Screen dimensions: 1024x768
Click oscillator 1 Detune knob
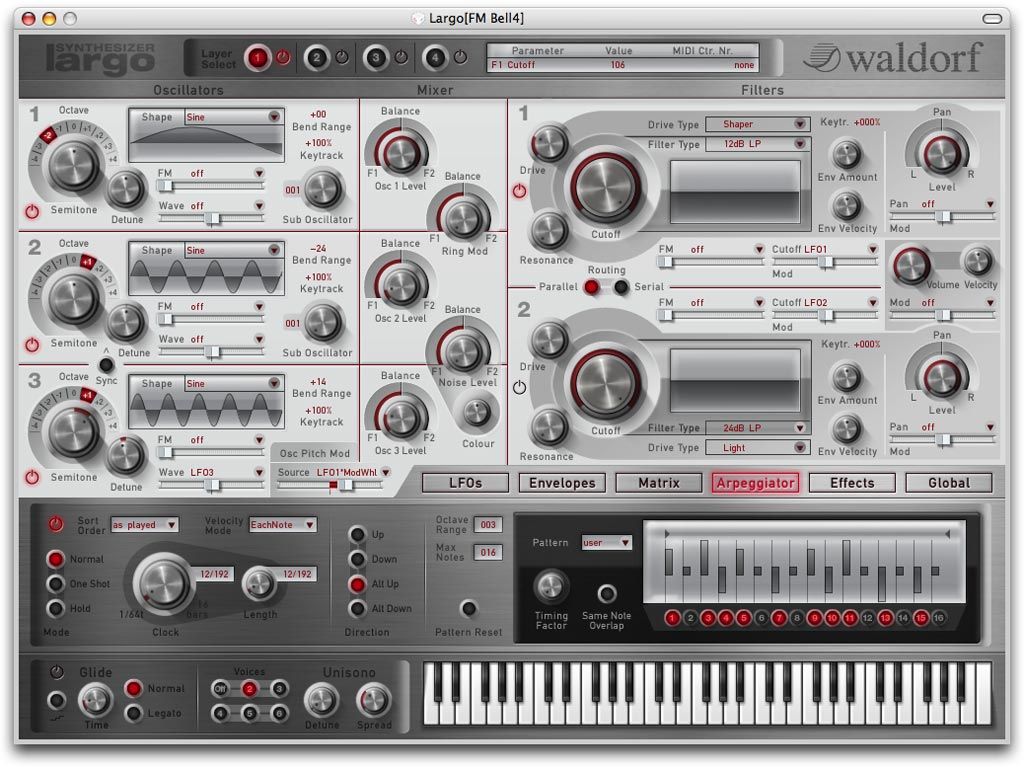coord(125,190)
